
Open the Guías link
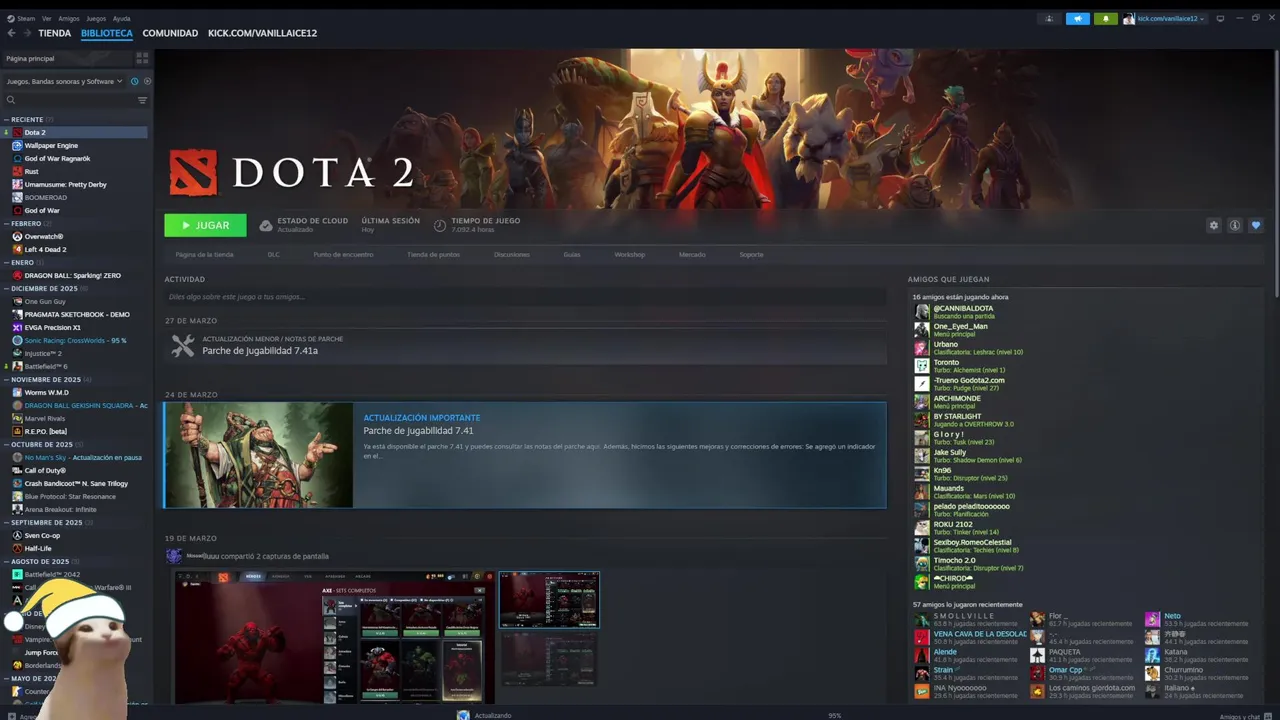[x=571, y=254]
